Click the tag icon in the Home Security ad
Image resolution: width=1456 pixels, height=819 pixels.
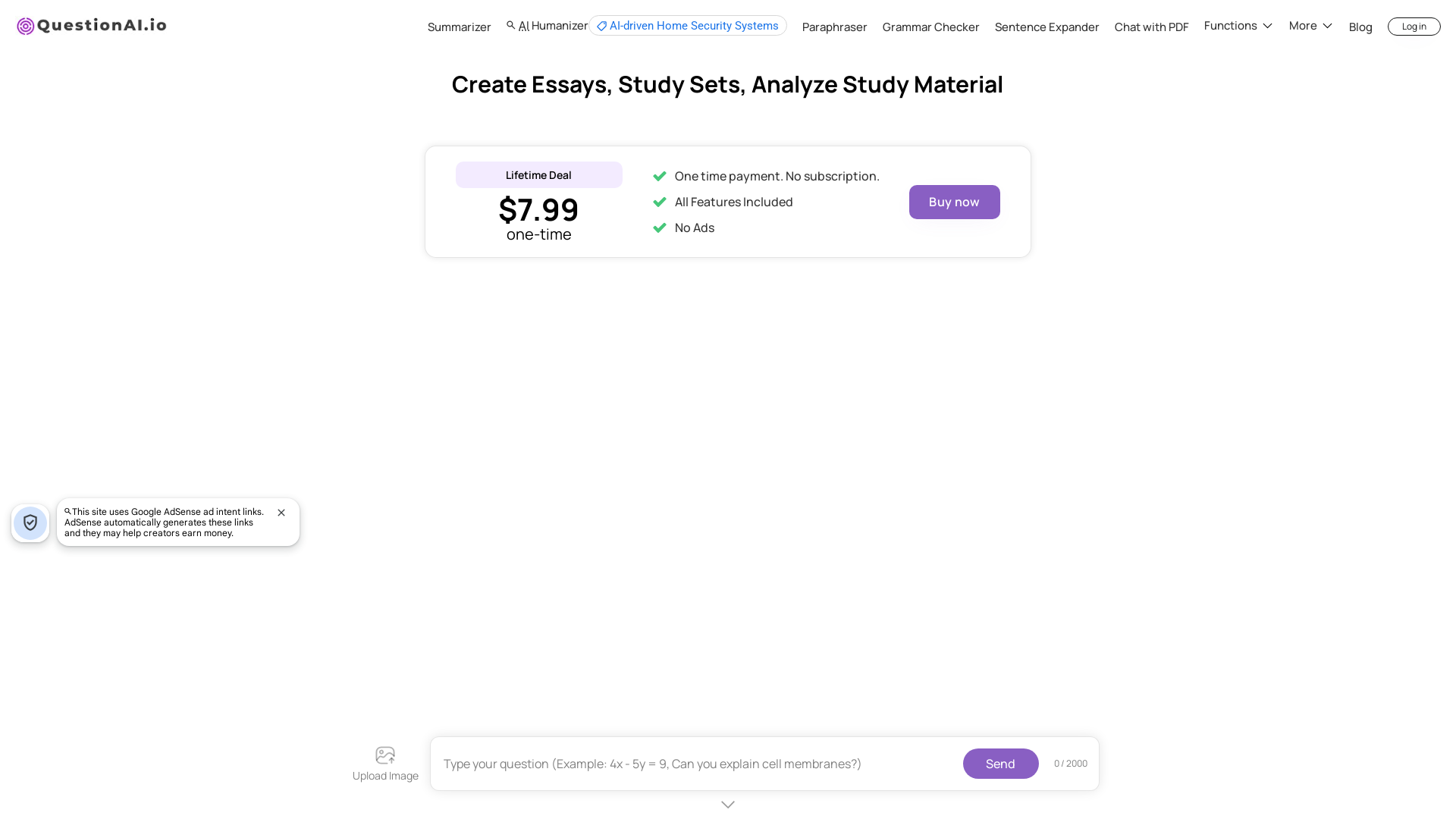click(x=601, y=27)
